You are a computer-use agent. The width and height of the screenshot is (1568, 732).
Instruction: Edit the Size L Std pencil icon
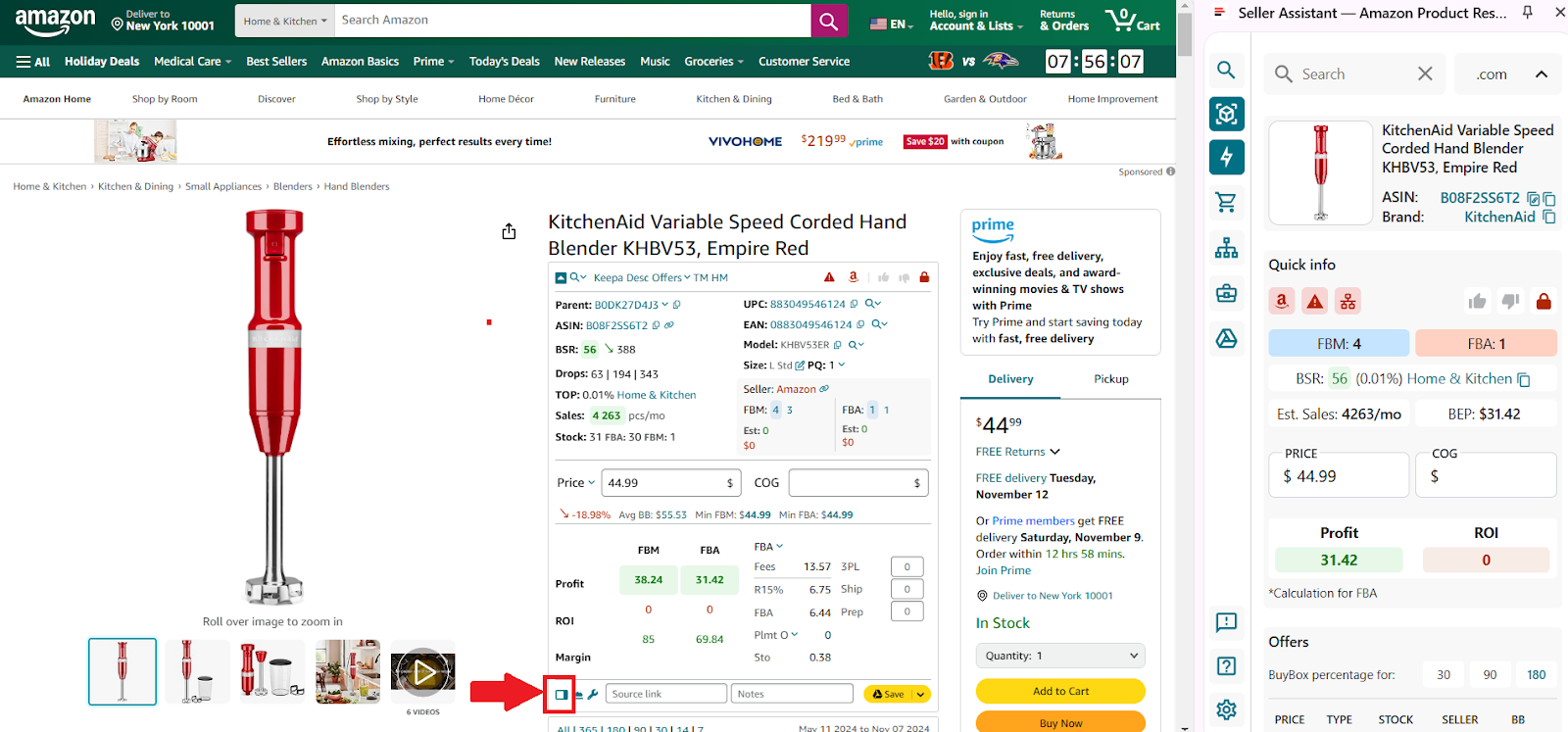(x=800, y=366)
